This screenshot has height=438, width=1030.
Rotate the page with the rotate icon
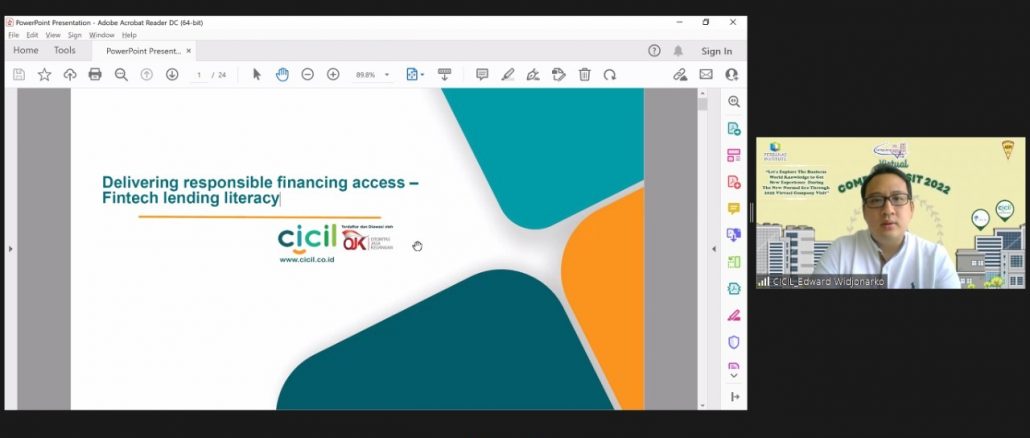(x=610, y=75)
